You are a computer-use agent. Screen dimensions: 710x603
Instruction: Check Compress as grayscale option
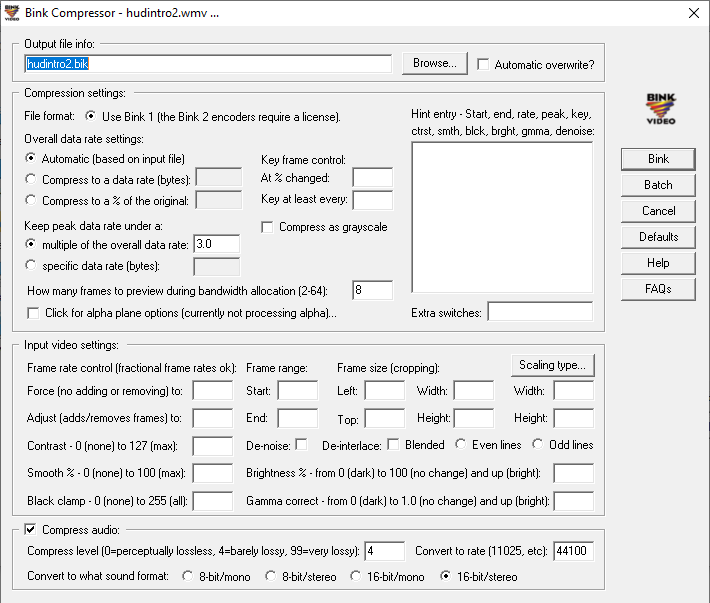pyautogui.click(x=267, y=227)
